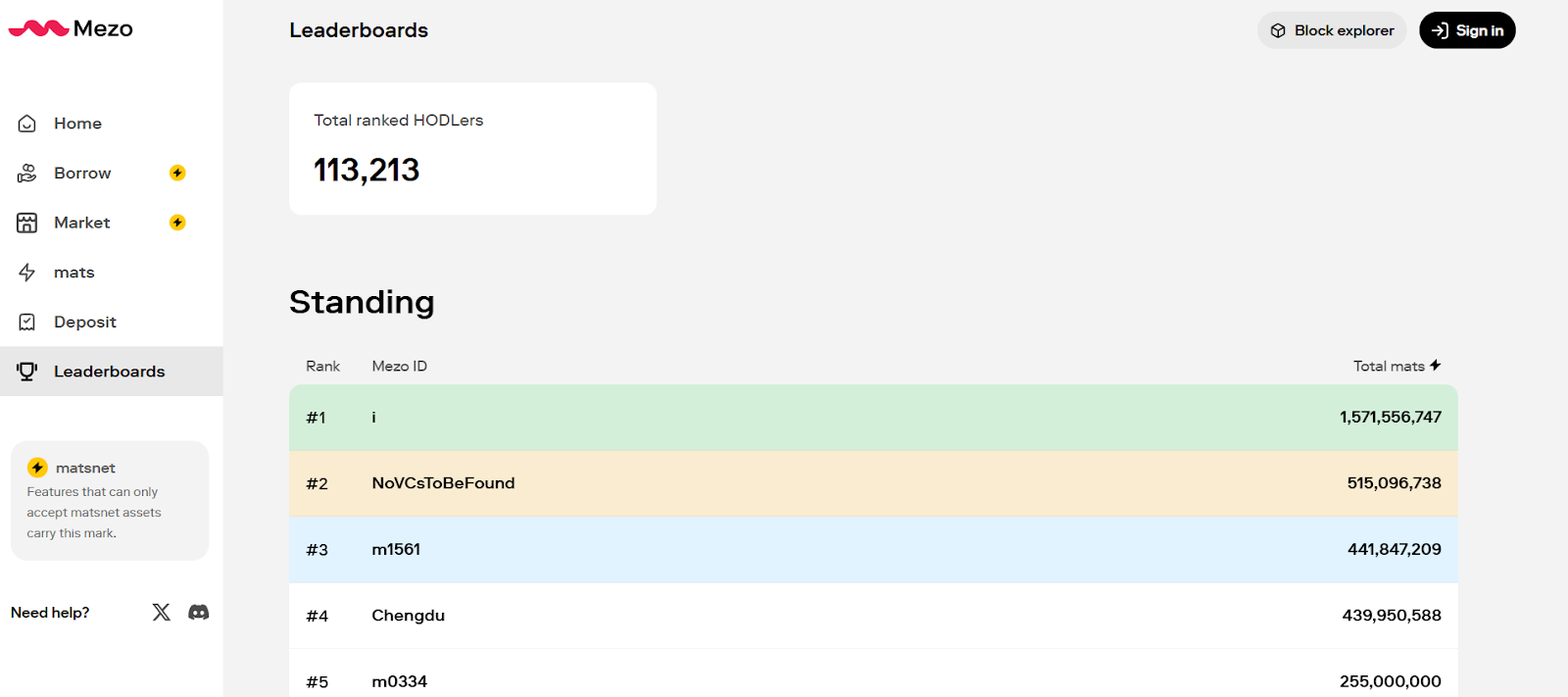Sort by Total mats column header
The height and width of the screenshot is (697, 1568).
coord(1396,366)
